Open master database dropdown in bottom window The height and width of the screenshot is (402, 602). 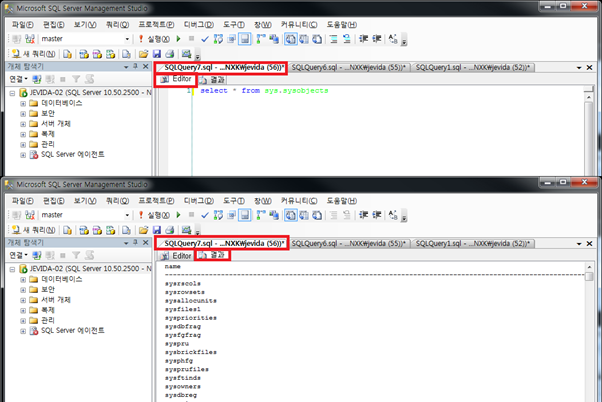click(x=127, y=215)
